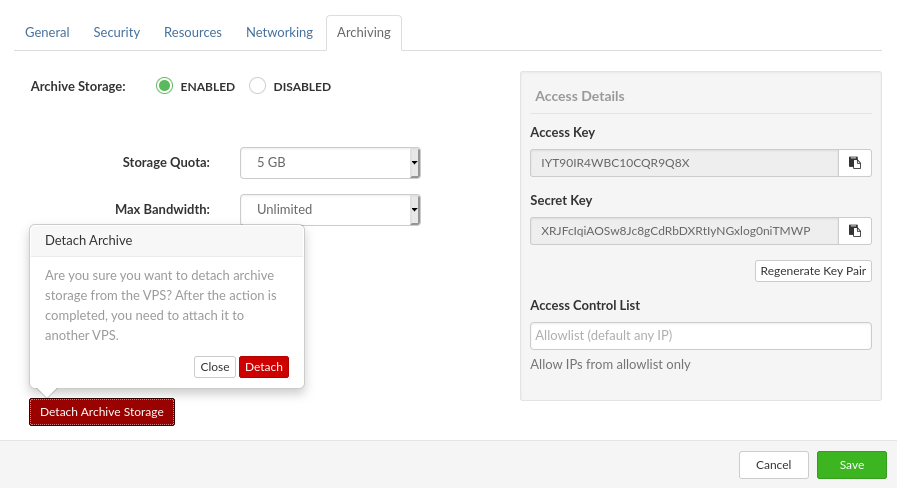This screenshot has height=488, width=897.
Task: Save the archiving settings
Action: tap(851, 465)
